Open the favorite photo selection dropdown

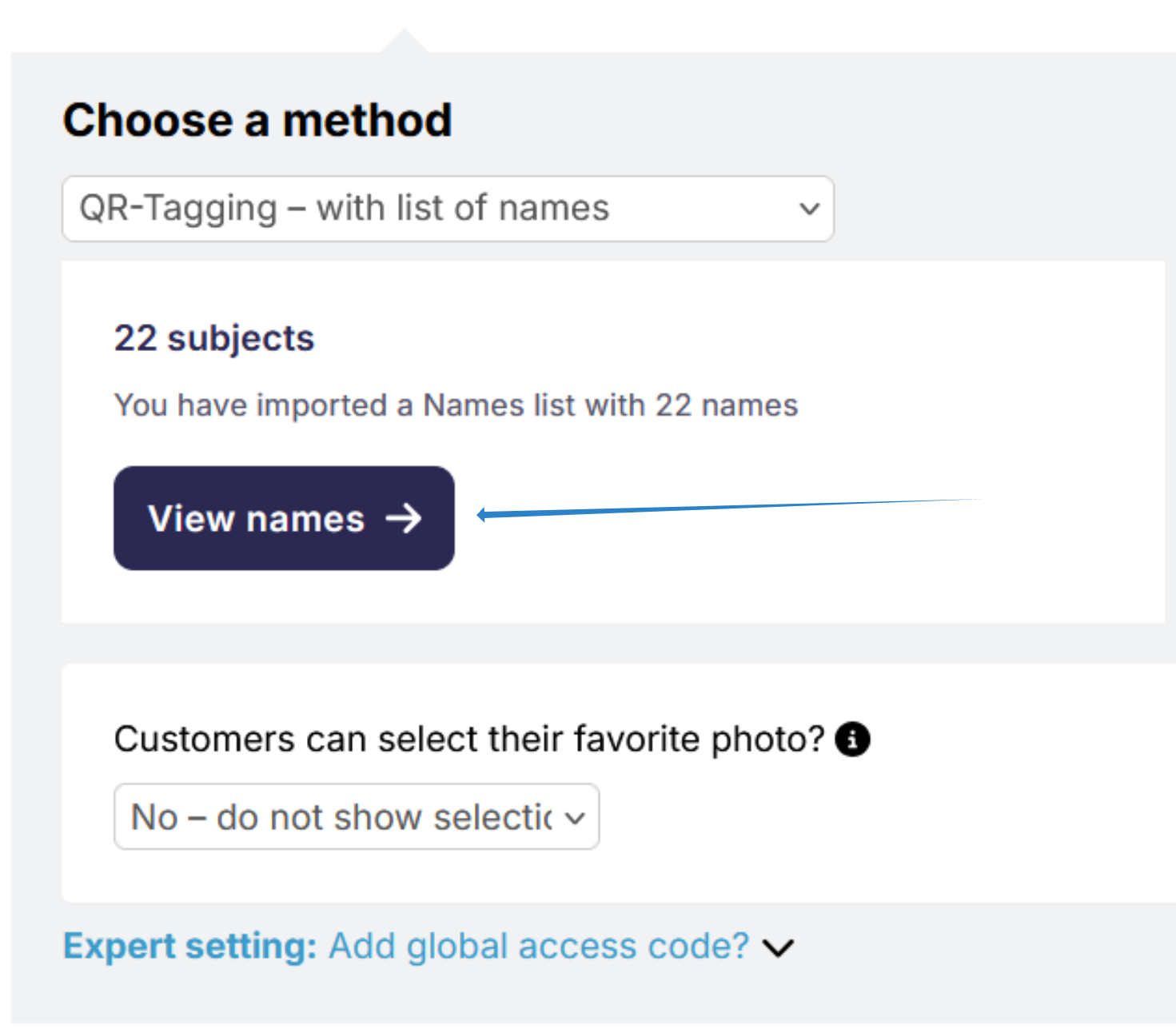pyautogui.click(x=357, y=816)
